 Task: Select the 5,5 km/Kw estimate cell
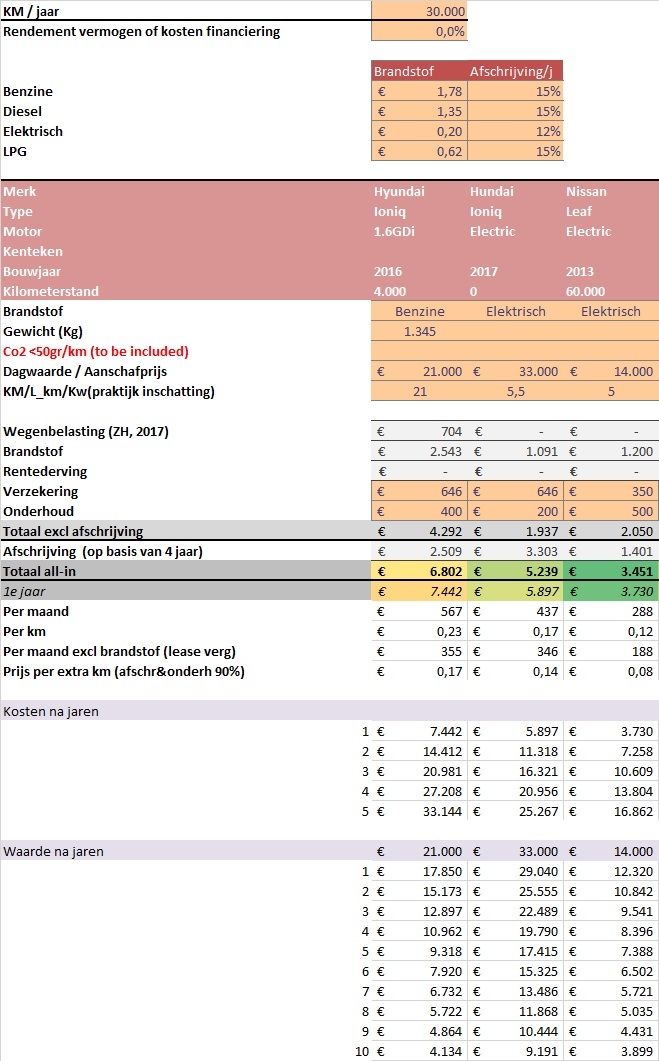pos(515,391)
